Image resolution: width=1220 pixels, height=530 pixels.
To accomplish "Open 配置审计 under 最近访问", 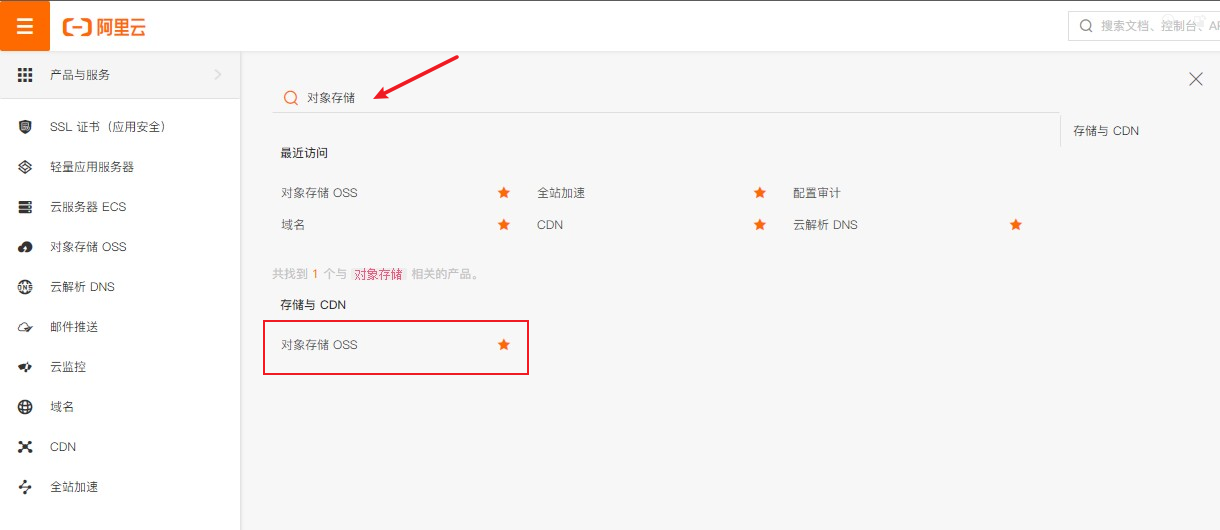I will point(817,193).
